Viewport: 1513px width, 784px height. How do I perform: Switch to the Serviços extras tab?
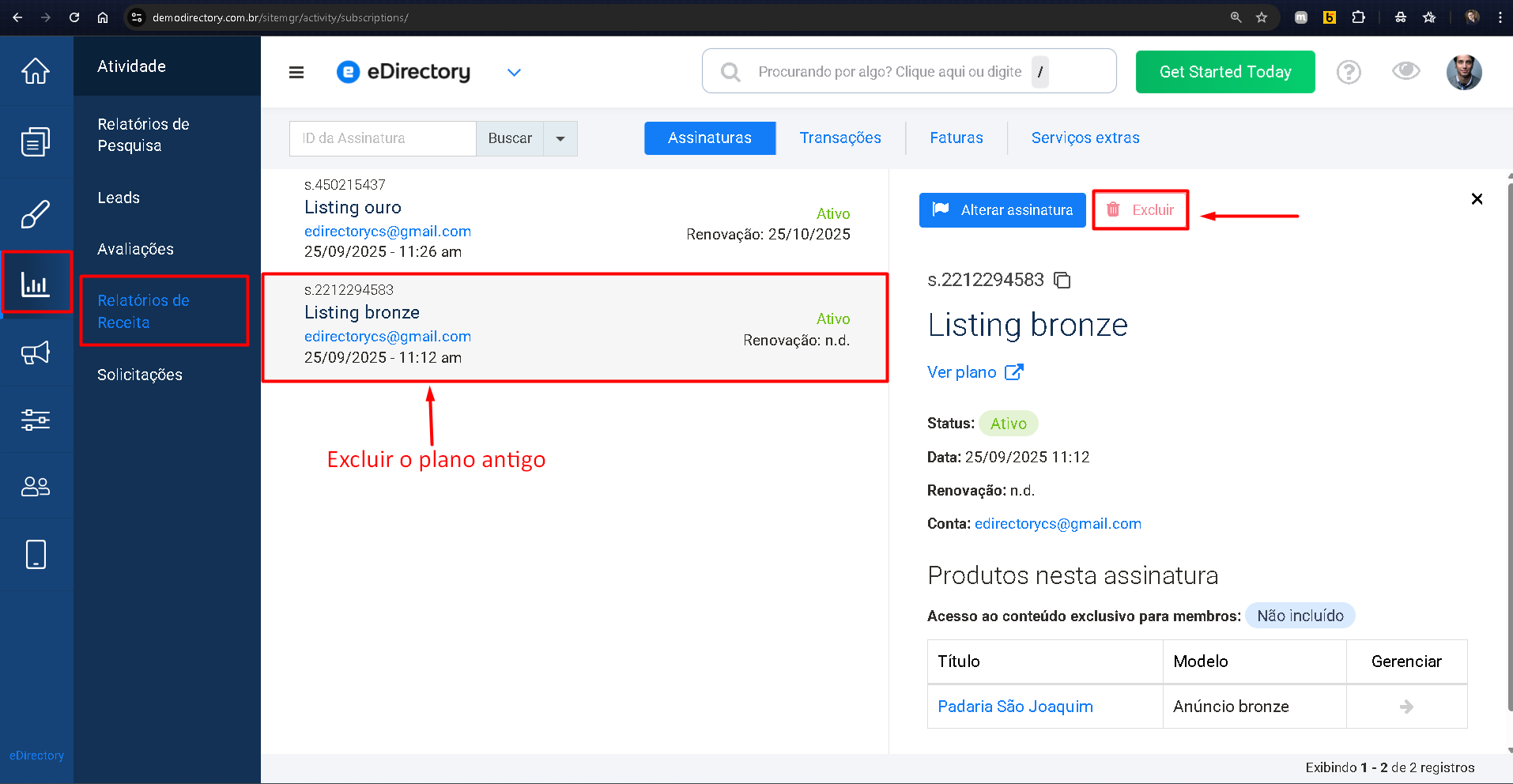click(x=1085, y=138)
